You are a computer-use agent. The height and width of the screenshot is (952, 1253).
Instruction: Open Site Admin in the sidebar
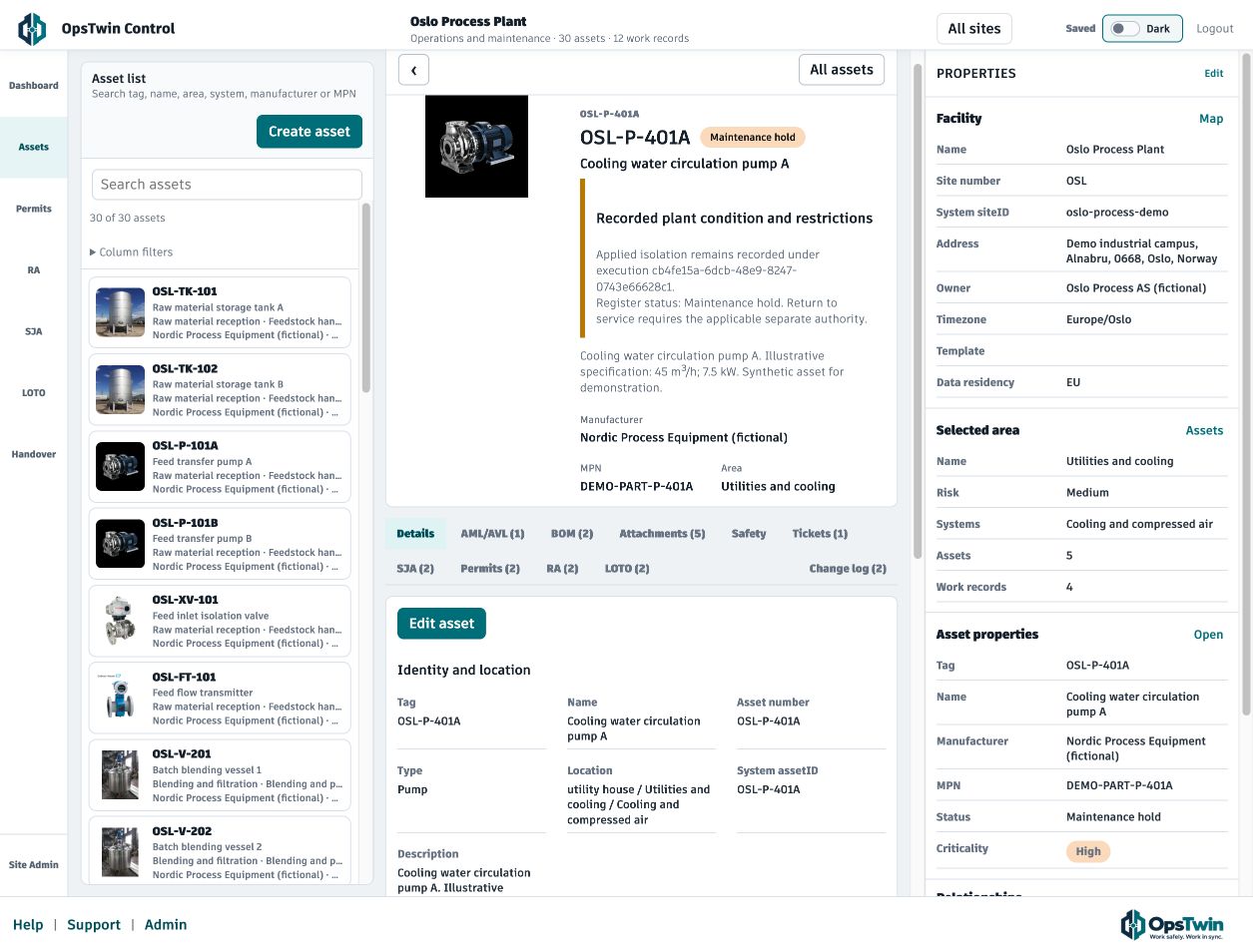[34, 865]
